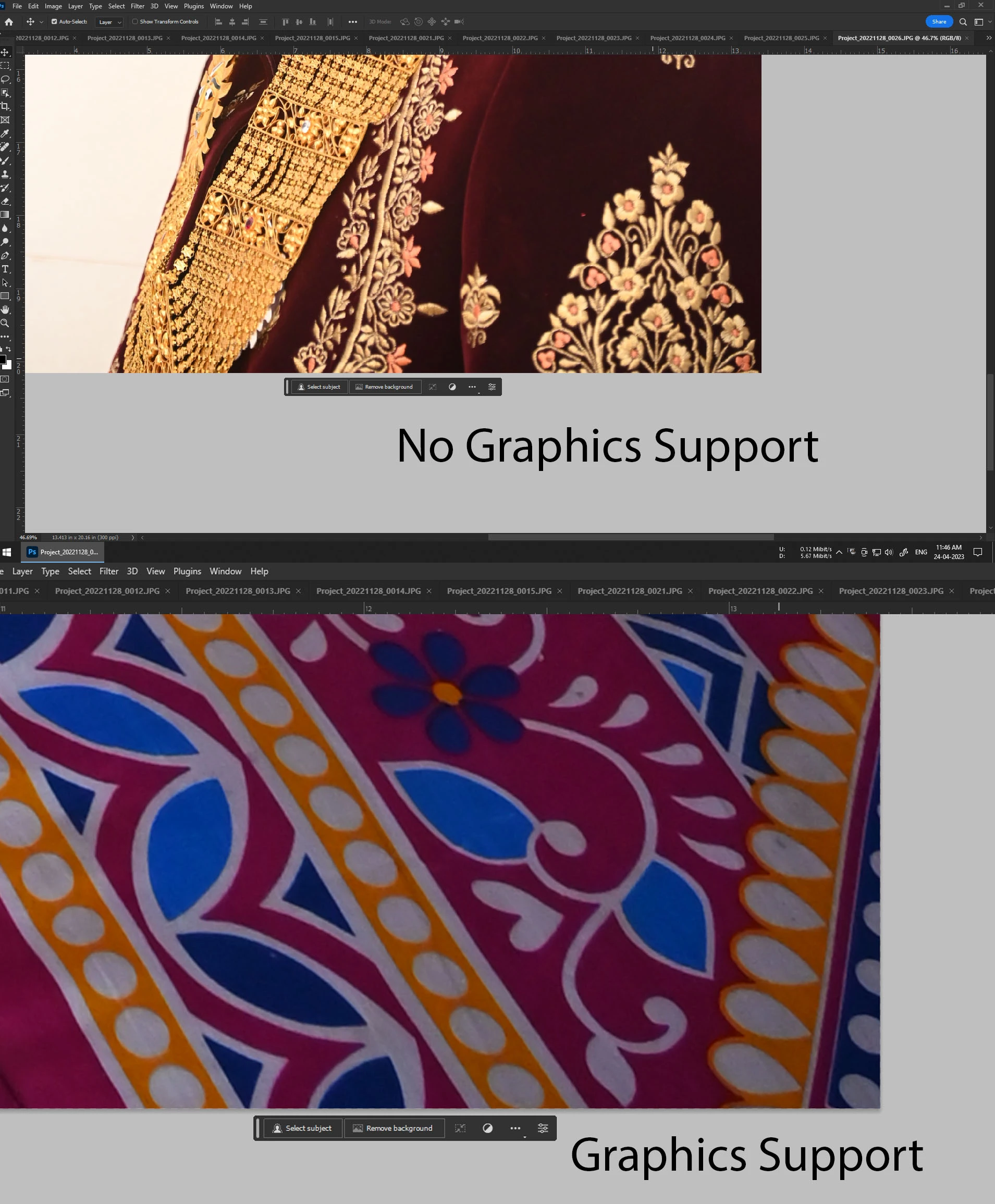Open the Plugins menu in lower window

pyautogui.click(x=188, y=571)
